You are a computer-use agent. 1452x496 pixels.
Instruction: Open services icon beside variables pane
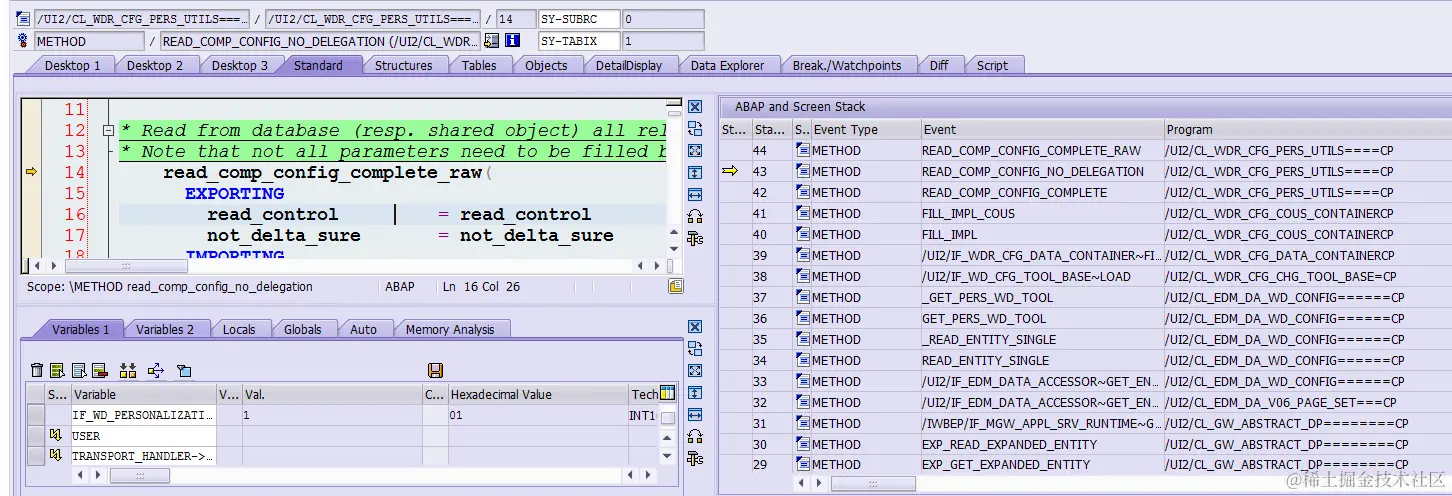tap(695, 436)
